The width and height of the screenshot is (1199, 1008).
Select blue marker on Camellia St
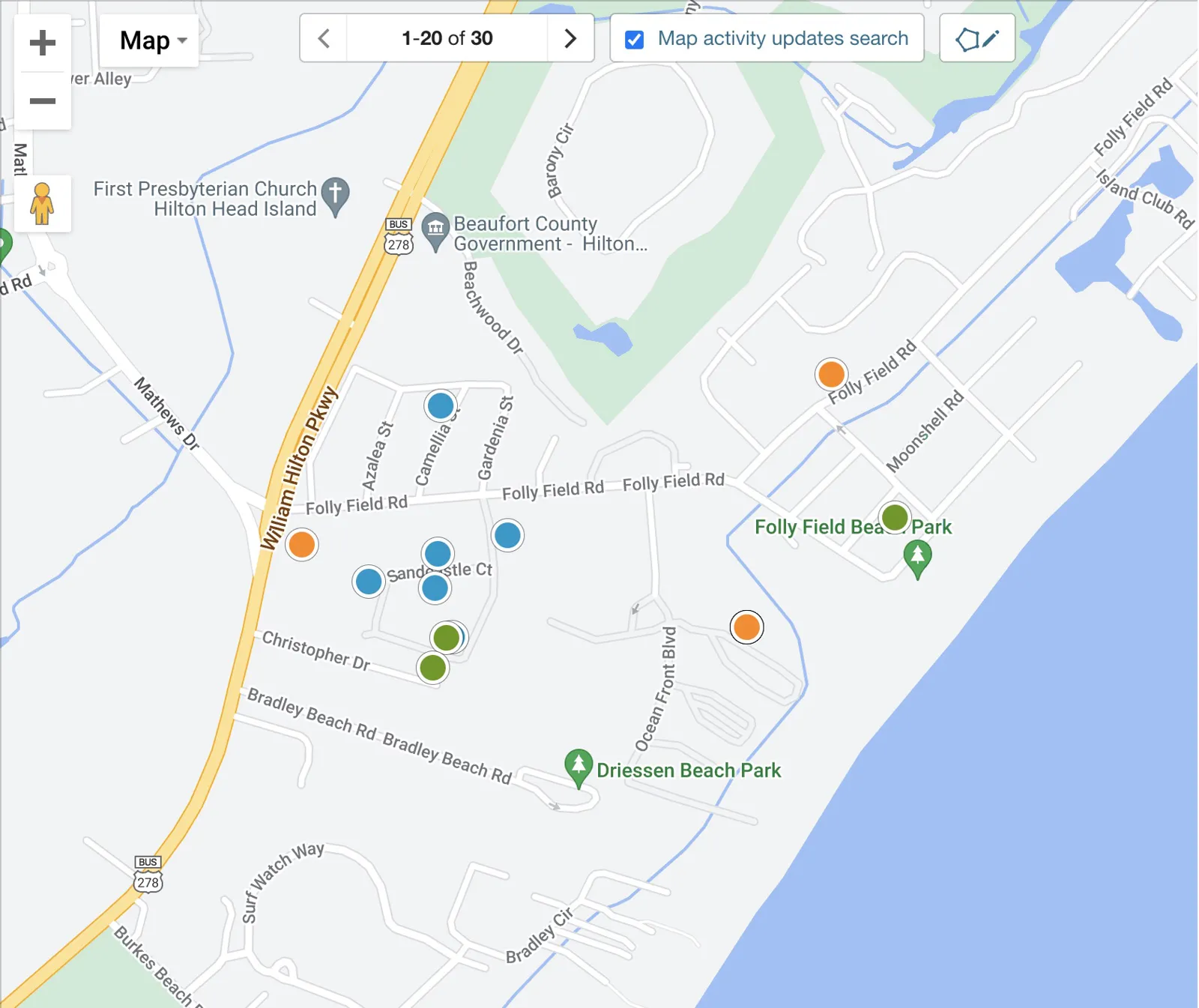click(x=441, y=405)
